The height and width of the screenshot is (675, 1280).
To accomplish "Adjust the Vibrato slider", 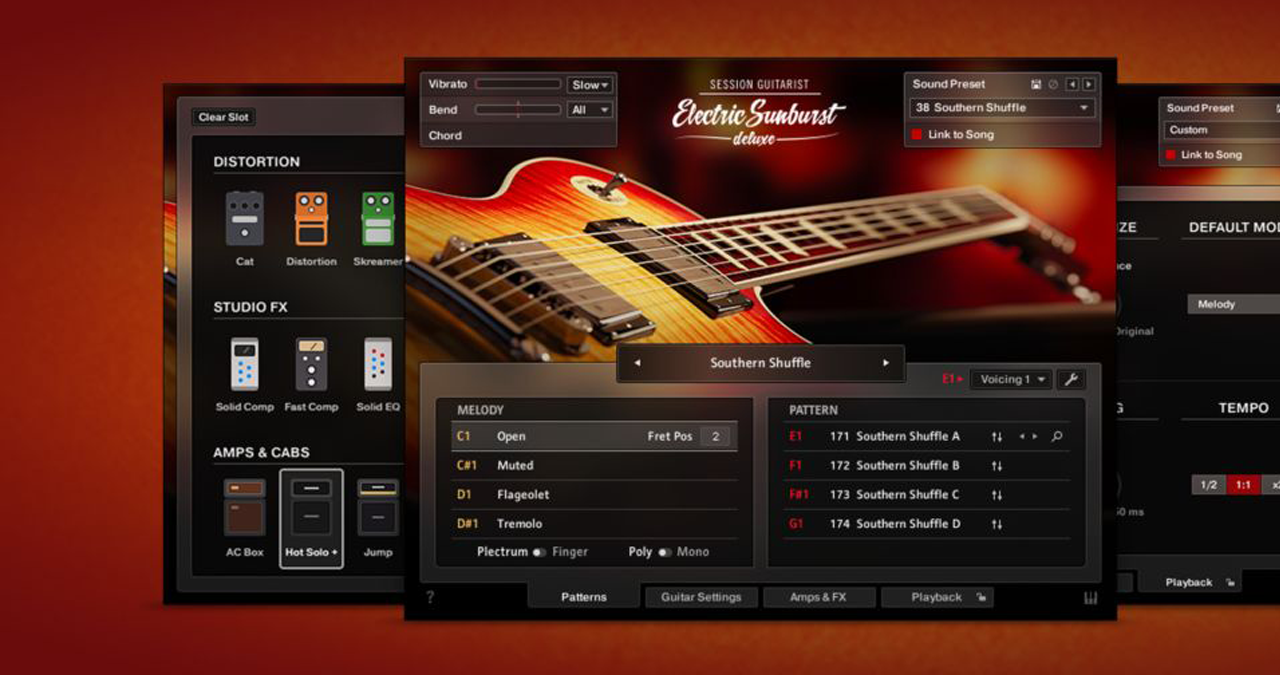I will pyautogui.click(x=518, y=85).
